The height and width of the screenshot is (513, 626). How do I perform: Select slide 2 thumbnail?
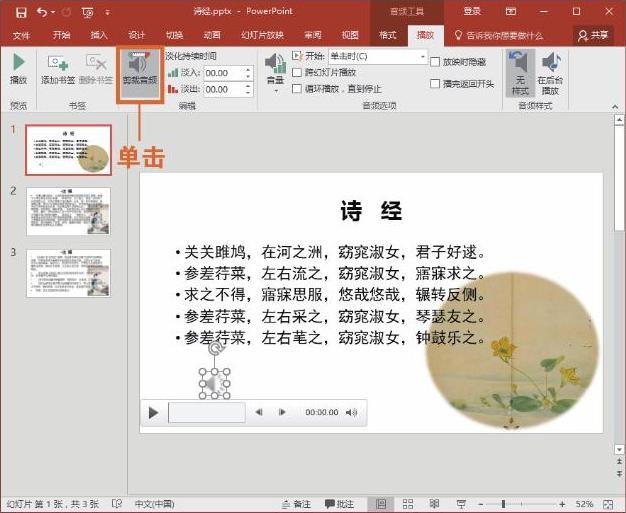coord(68,211)
